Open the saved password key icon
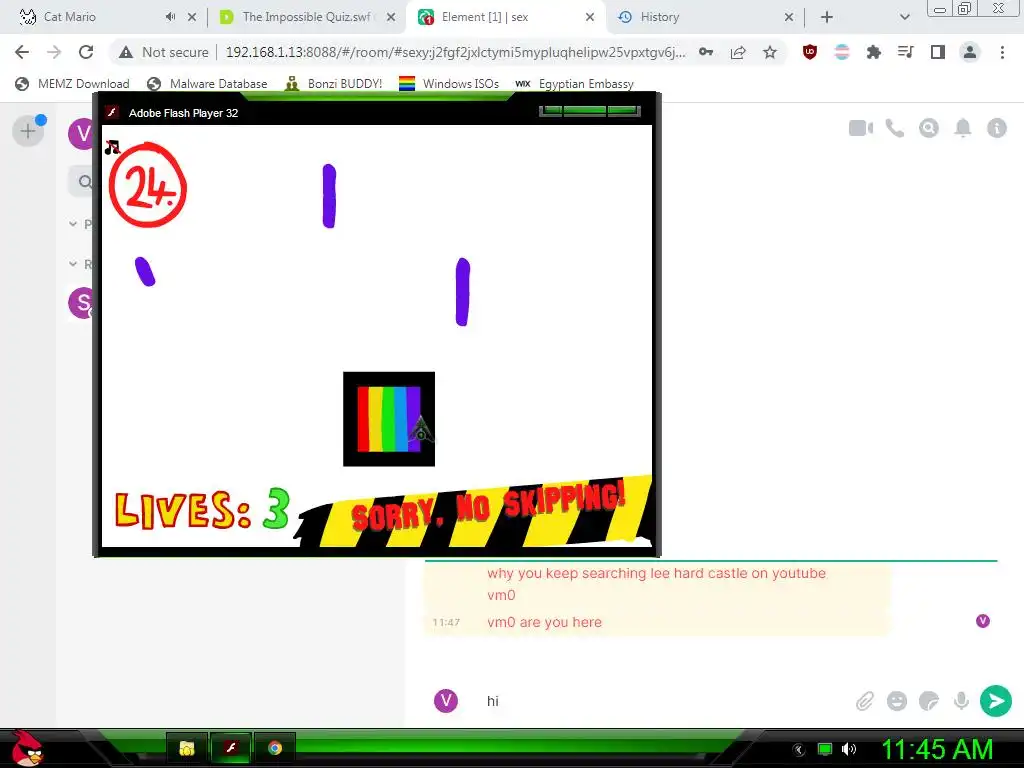Viewport: 1024px width, 768px height. (x=706, y=52)
